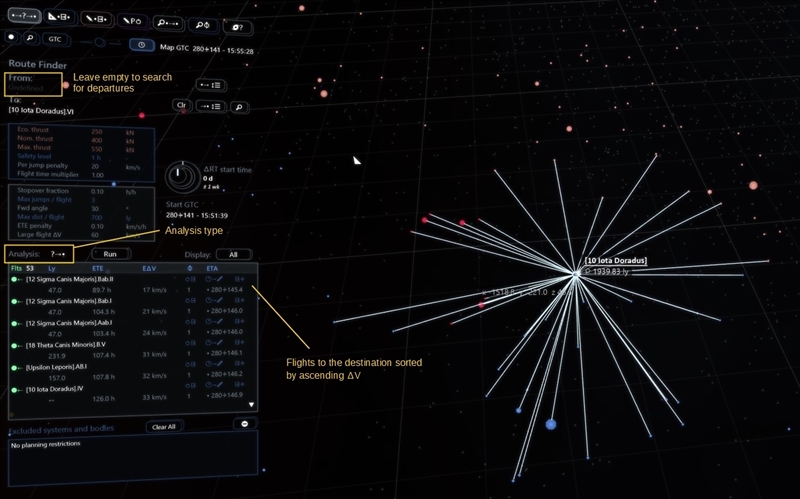Screen dimensions: 800x499
Task: Toggle the GTC time mode button
Action: pos(55,39)
